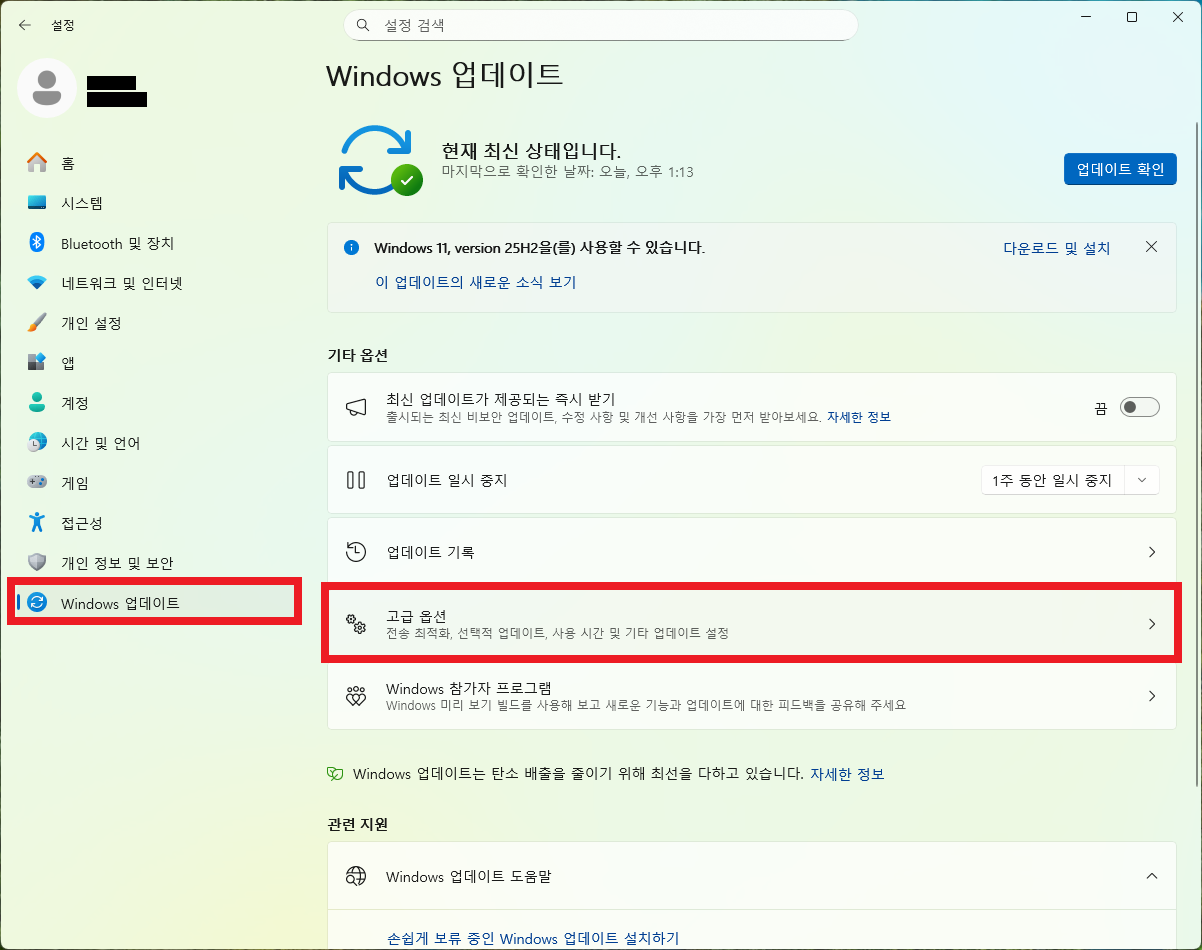Open 개인 정보 및 보안 shield icon

(37, 563)
